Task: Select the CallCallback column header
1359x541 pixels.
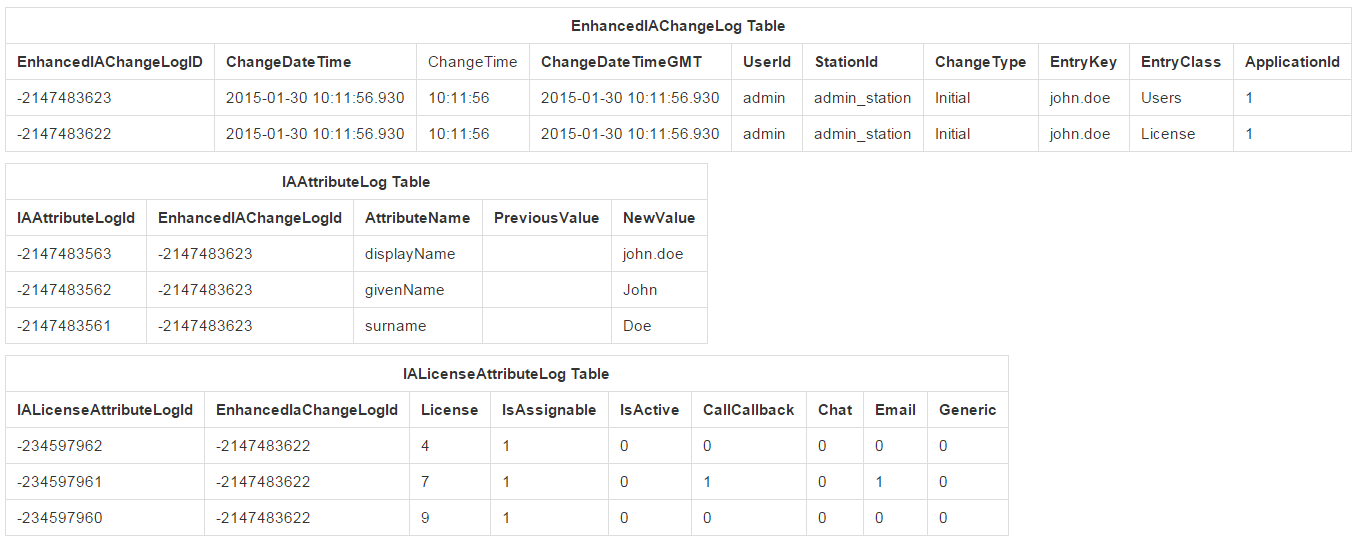Action: pyautogui.click(x=748, y=410)
